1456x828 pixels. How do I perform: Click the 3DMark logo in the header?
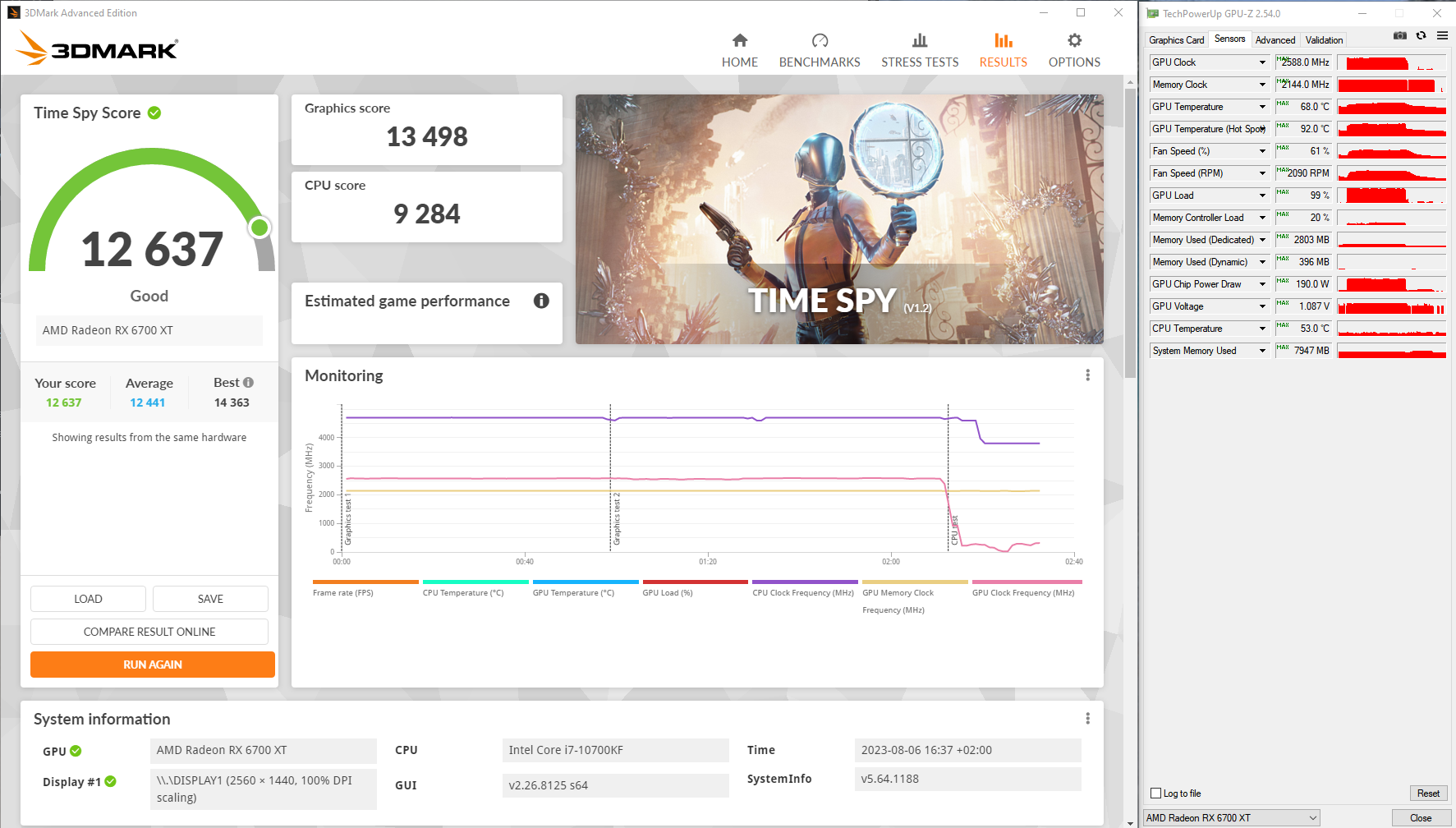pos(97,48)
